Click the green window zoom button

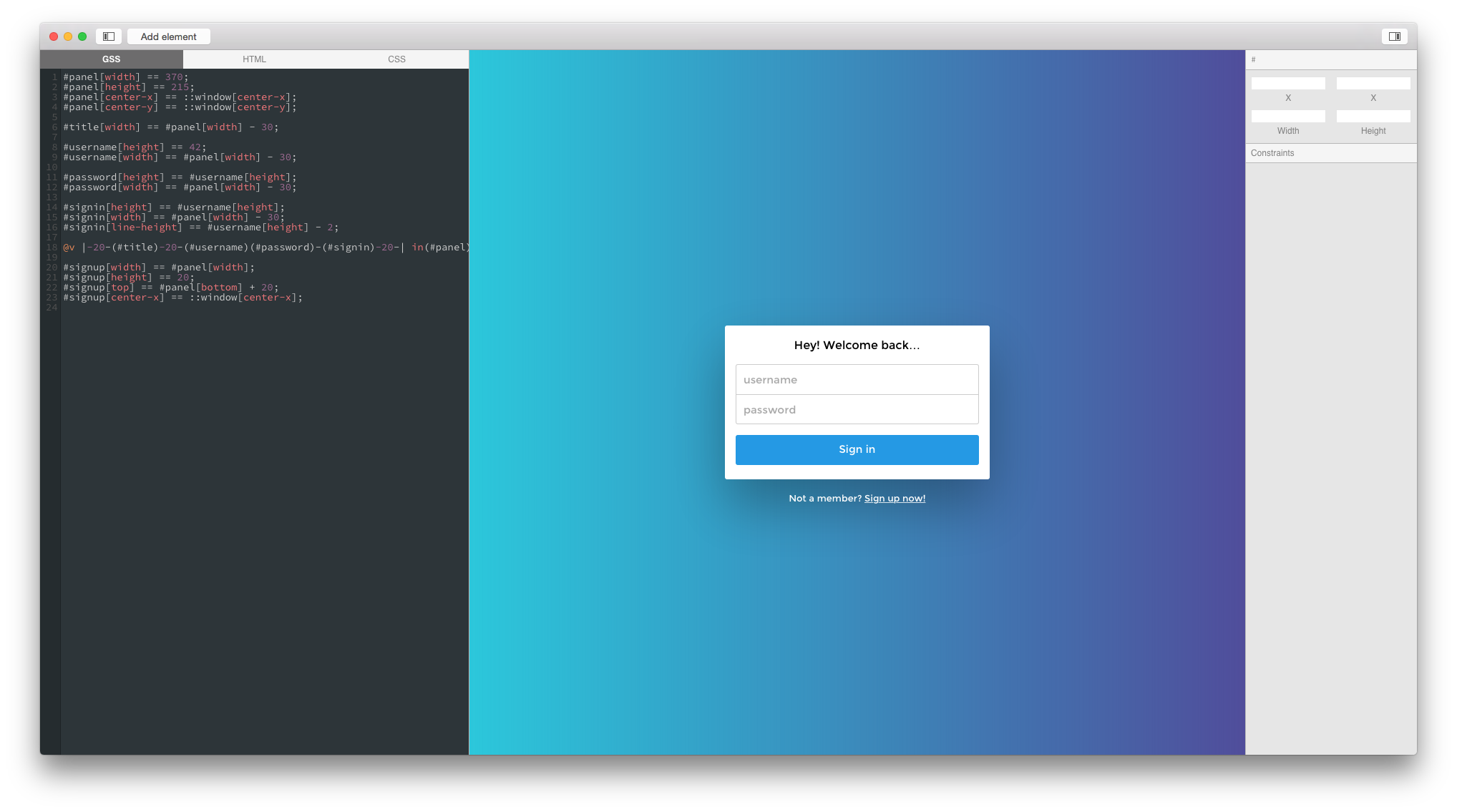point(82,36)
